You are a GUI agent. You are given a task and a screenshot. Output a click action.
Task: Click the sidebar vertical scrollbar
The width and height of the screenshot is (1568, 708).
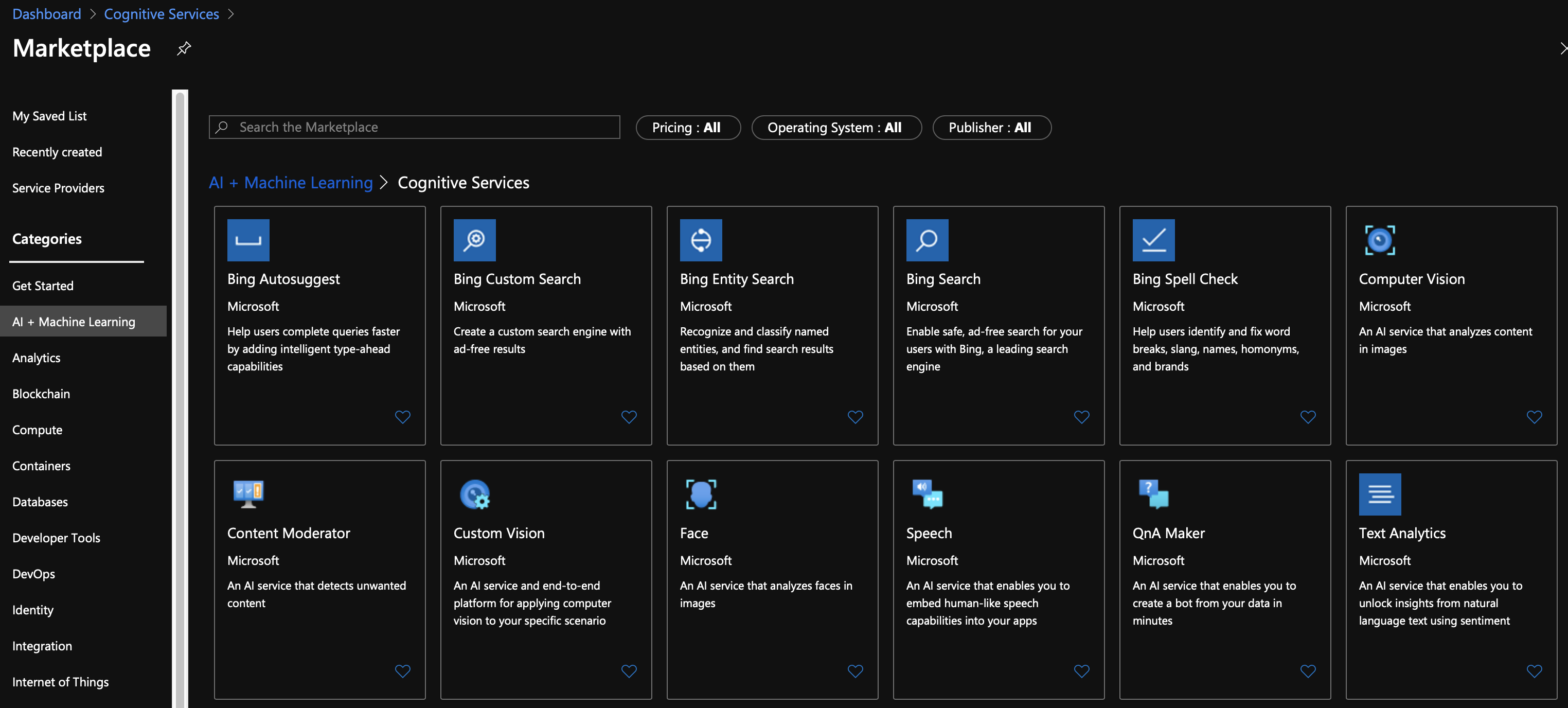tap(180, 399)
